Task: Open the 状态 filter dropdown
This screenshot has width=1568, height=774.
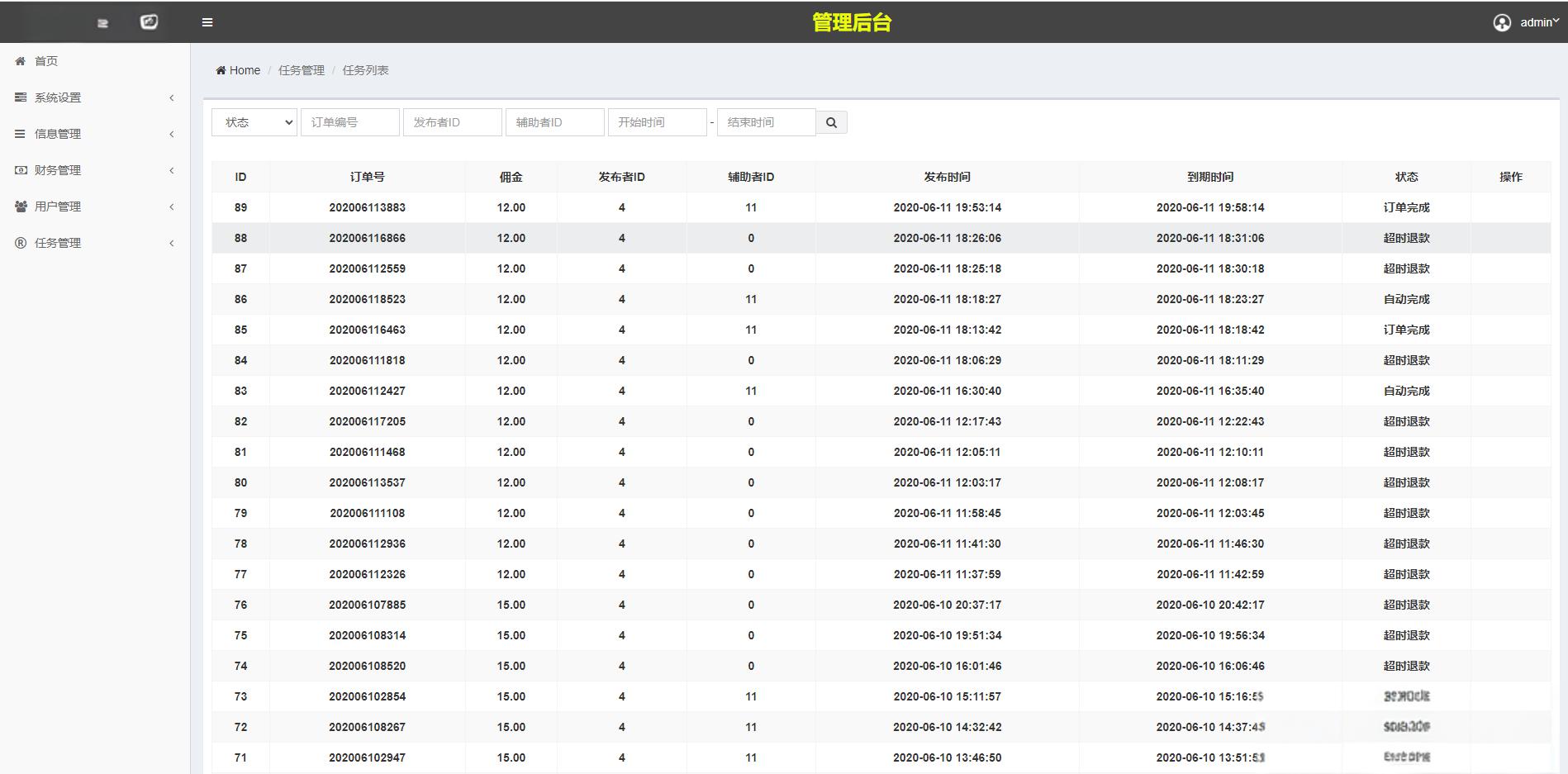Action: pos(254,122)
